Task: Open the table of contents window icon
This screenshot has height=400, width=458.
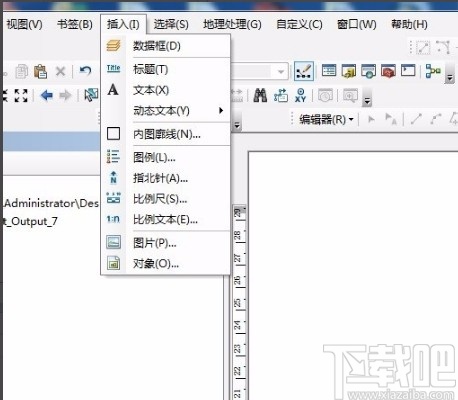Action: (x=329, y=71)
